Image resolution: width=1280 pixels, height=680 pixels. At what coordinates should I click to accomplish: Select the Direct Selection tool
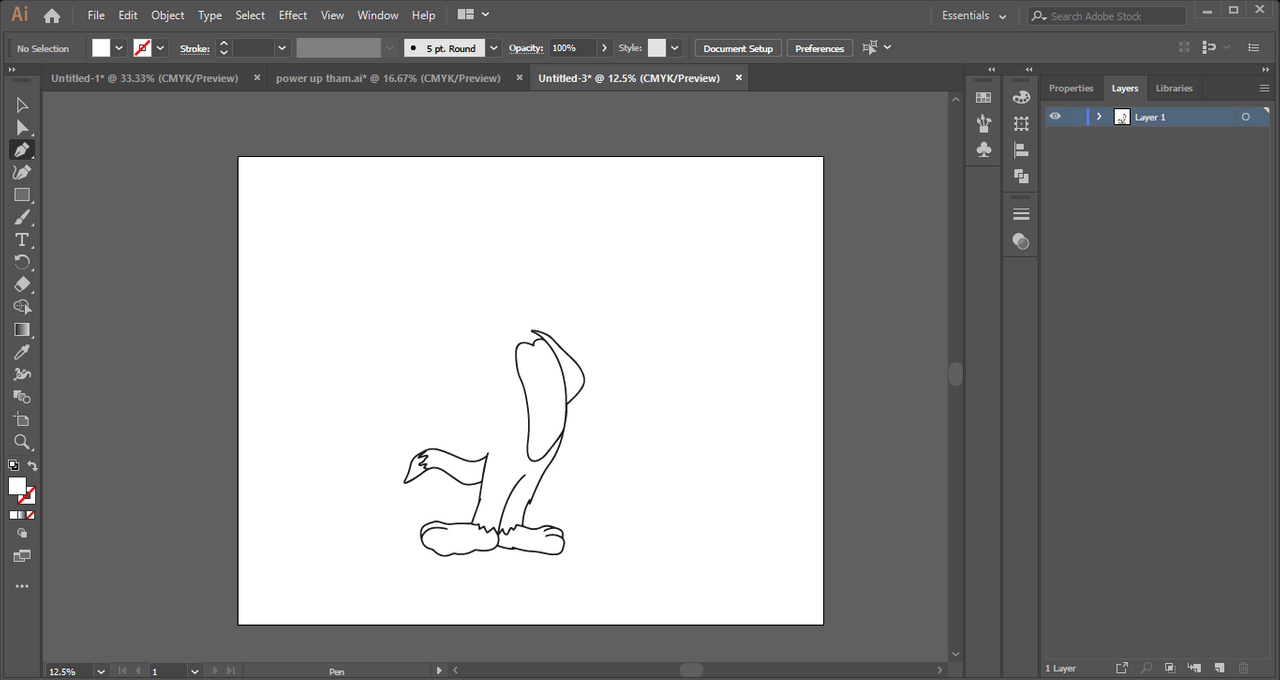click(22, 128)
